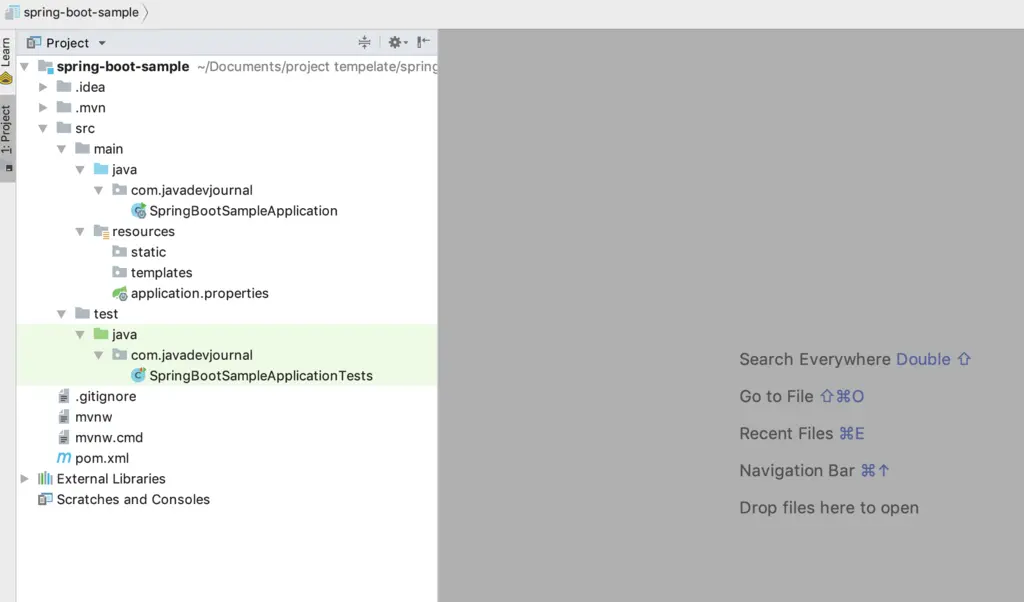The height and width of the screenshot is (602, 1024).
Task: Collapse the green java folder arrow under test
Action: point(80,335)
